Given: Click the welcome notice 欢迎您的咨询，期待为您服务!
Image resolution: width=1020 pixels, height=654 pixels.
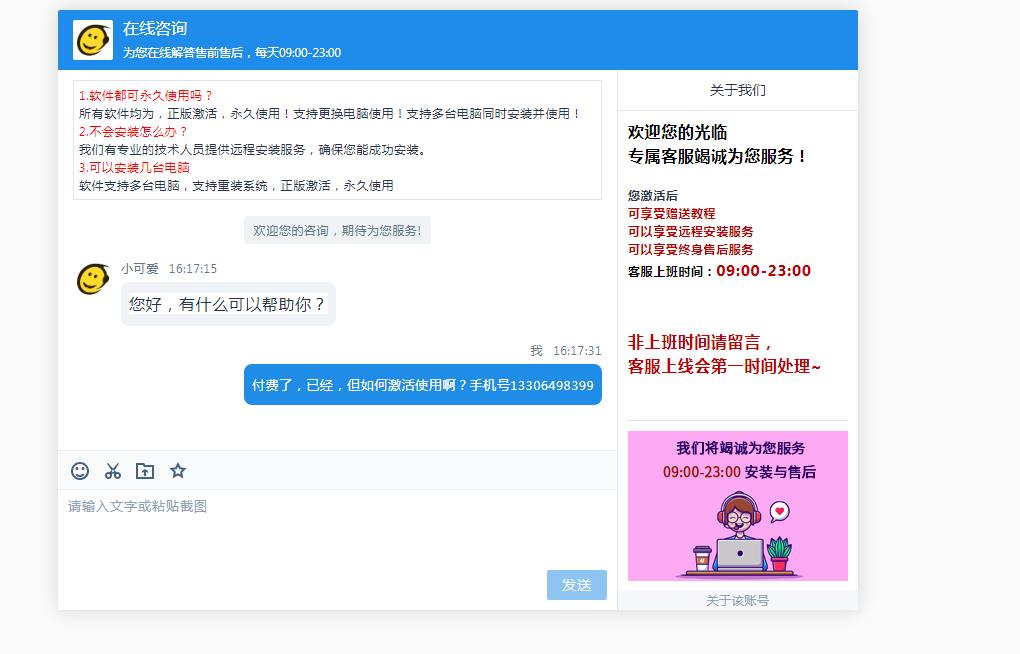Looking at the screenshot, I should pyautogui.click(x=337, y=230).
